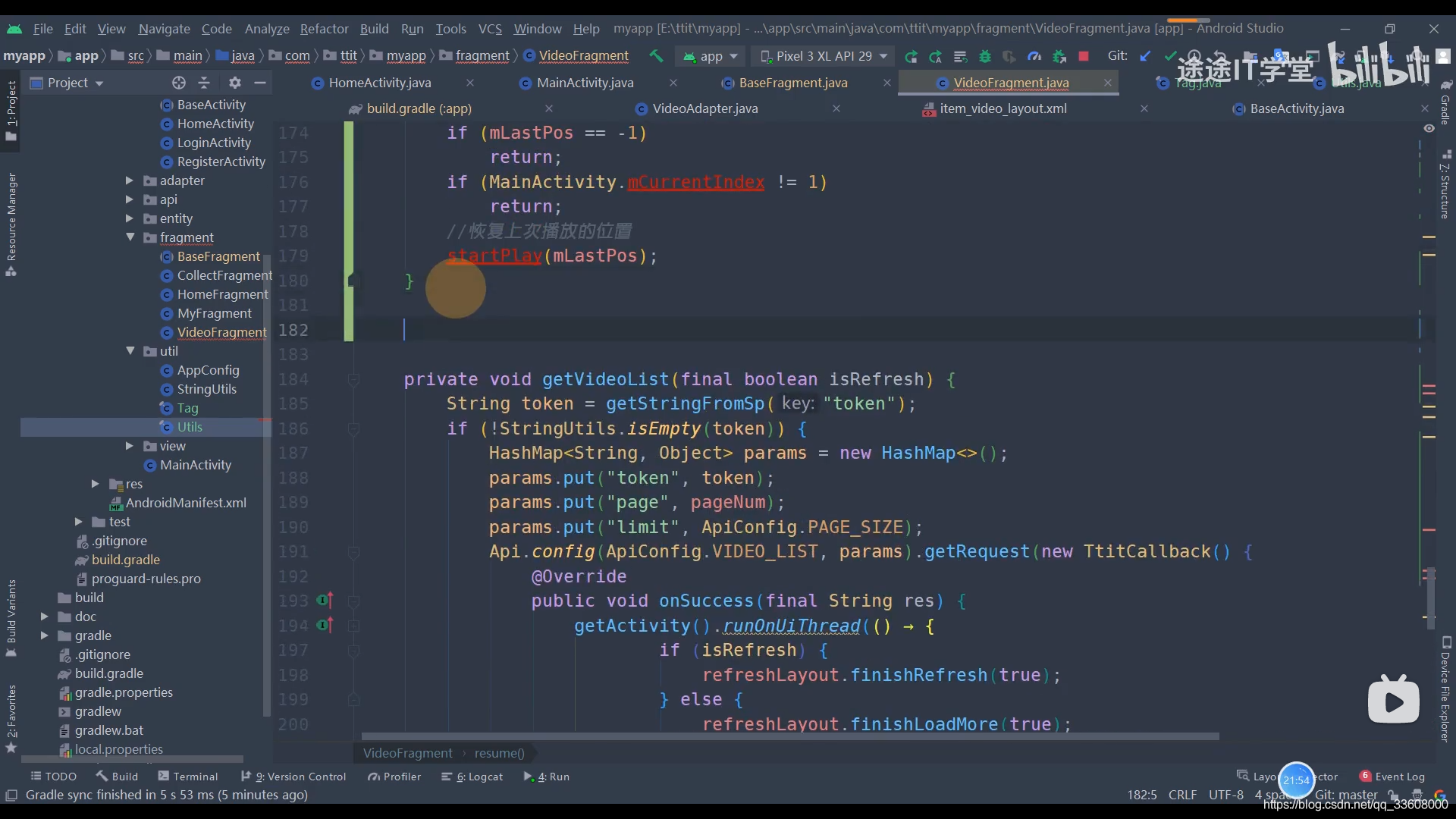Expand the view package folder
Screen dimensions: 1456x819
(x=129, y=446)
